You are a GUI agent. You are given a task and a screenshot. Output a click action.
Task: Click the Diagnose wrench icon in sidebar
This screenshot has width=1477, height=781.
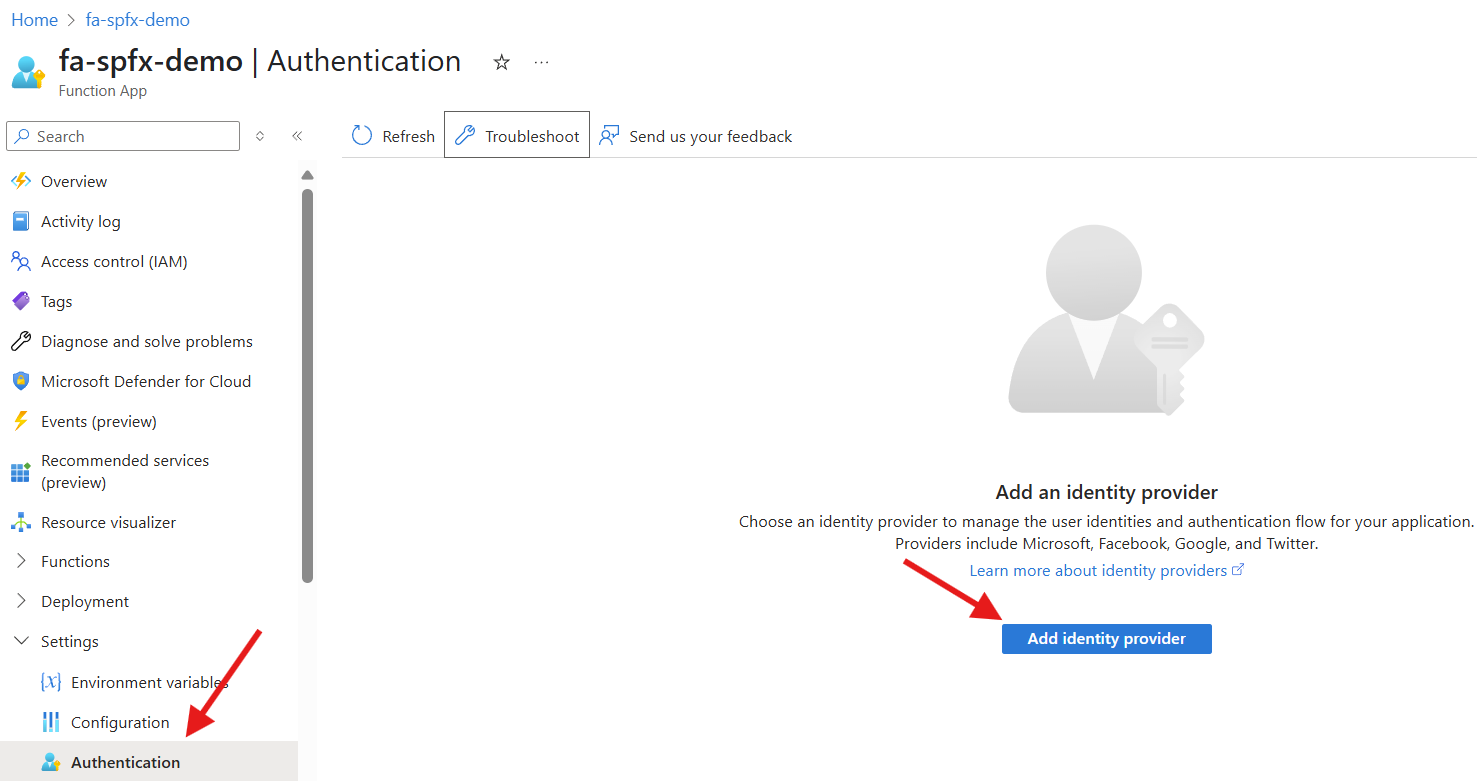pyautogui.click(x=20, y=341)
